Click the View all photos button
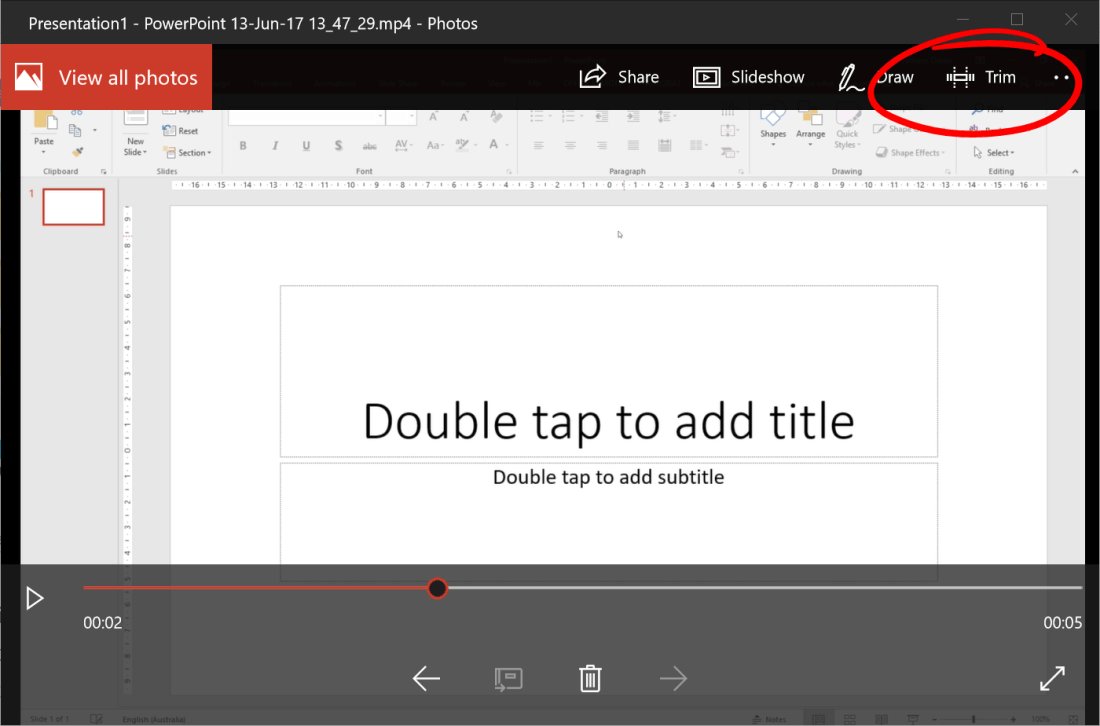This screenshot has width=1100, height=726. click(106, 76)
